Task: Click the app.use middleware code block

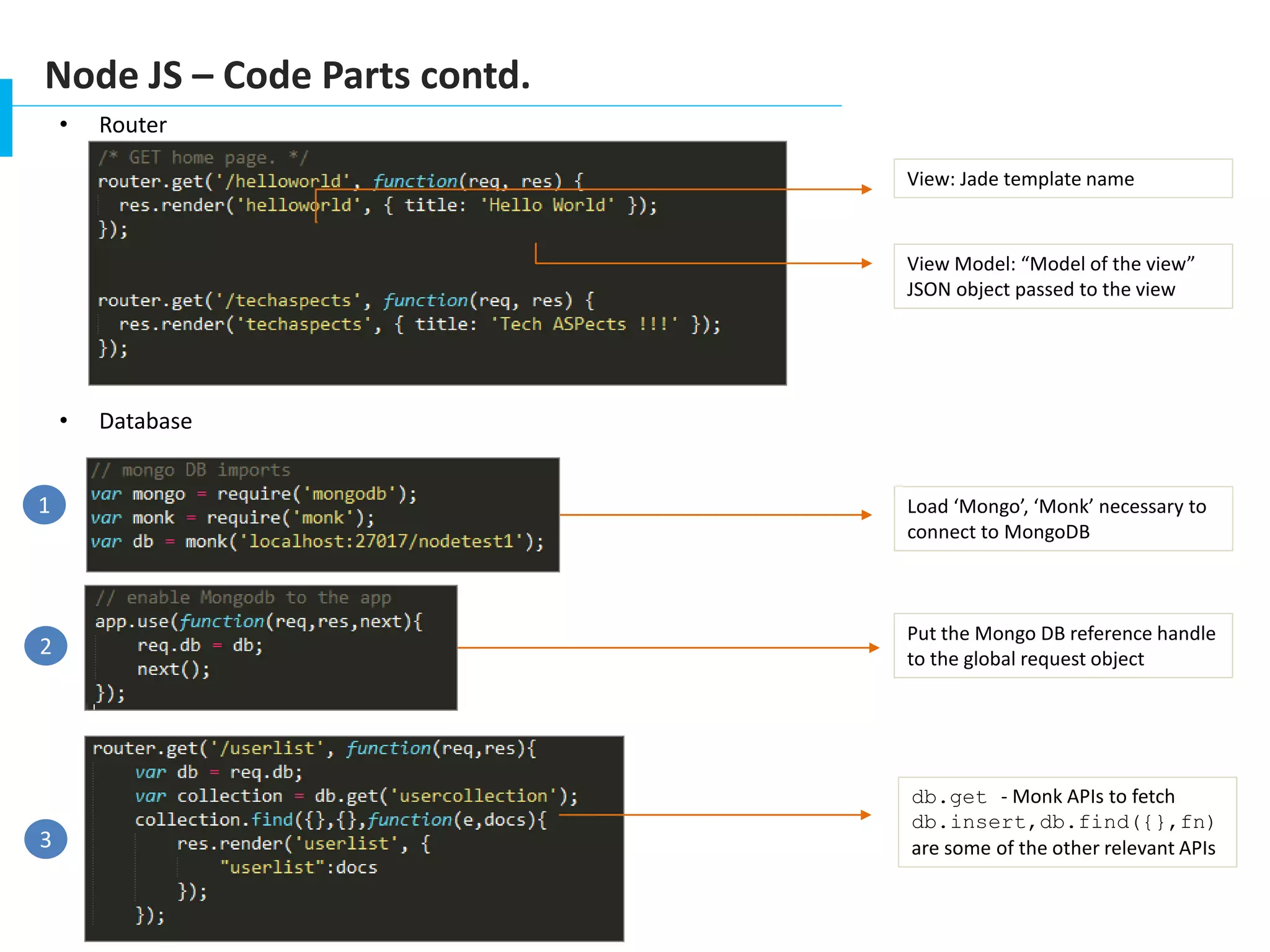Action: coord(271,648)
